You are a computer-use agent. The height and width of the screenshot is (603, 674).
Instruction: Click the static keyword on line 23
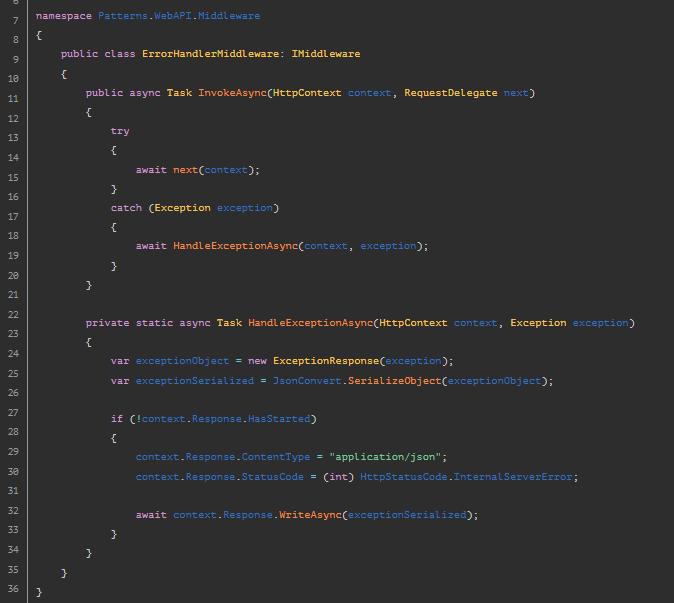tap(154, 323)
